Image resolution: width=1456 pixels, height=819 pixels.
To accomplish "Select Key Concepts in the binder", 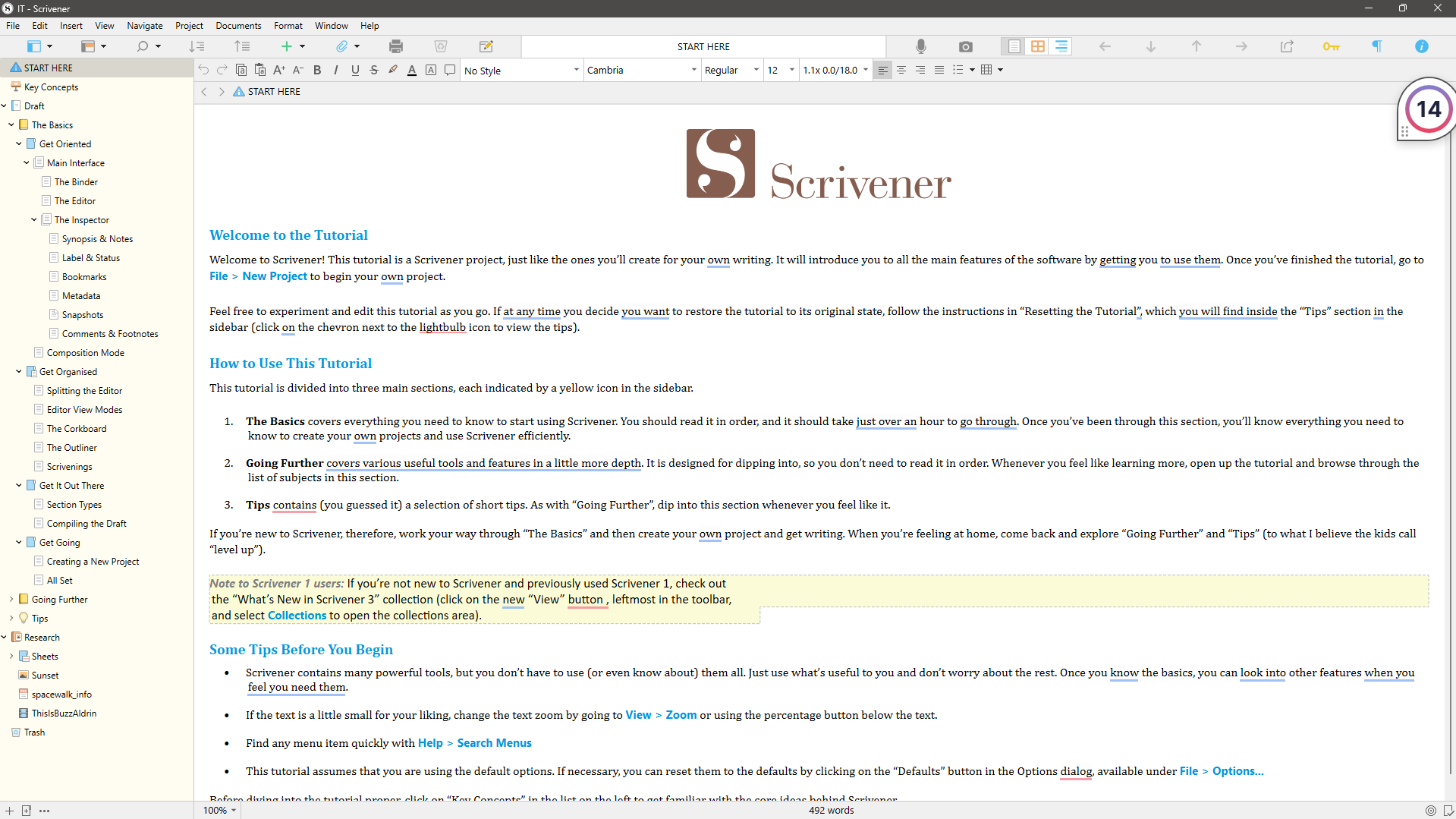I will (x=51, y=87).
